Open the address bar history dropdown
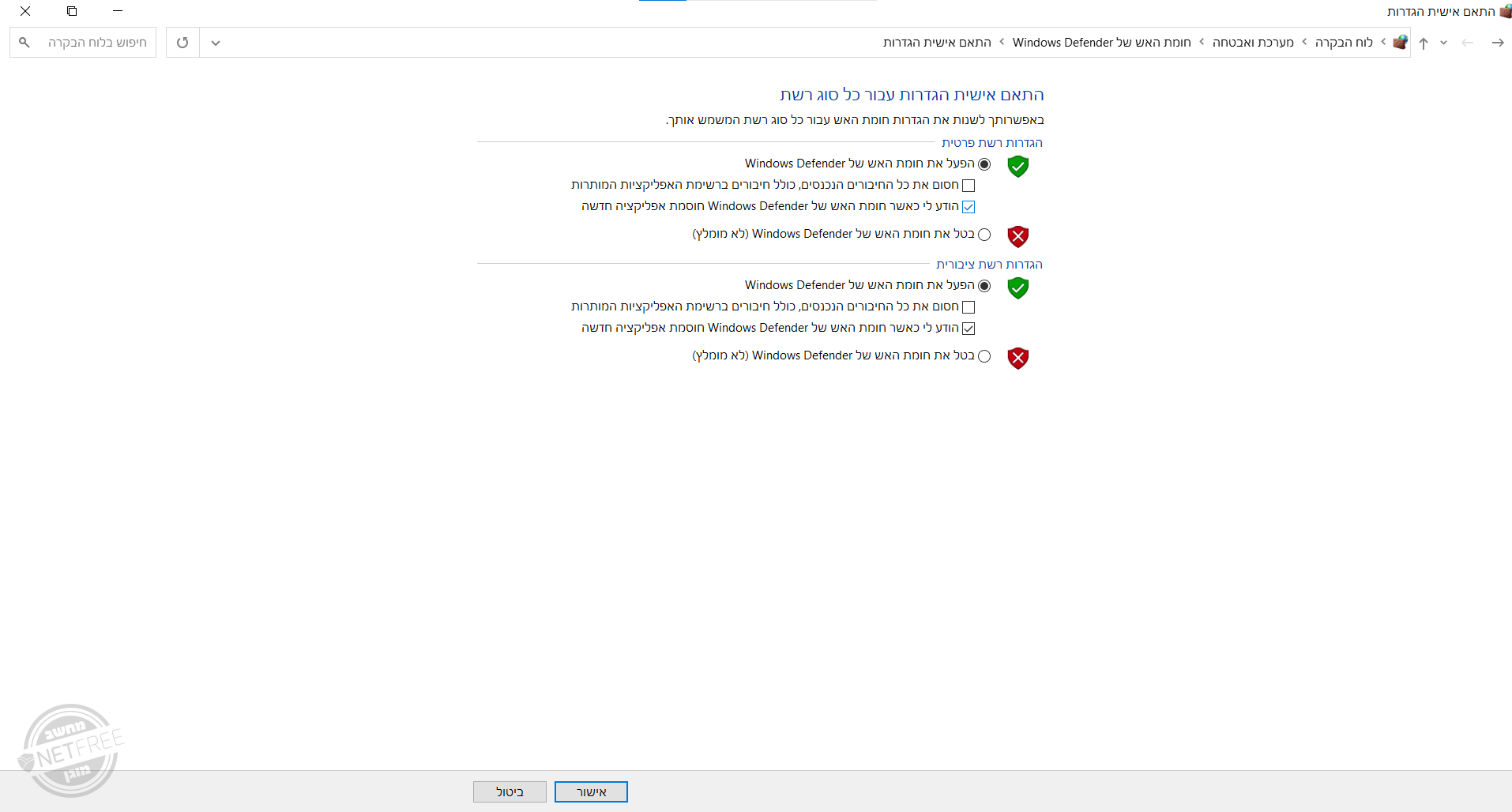Screen dimensions: 1512x812 [216, 43]
